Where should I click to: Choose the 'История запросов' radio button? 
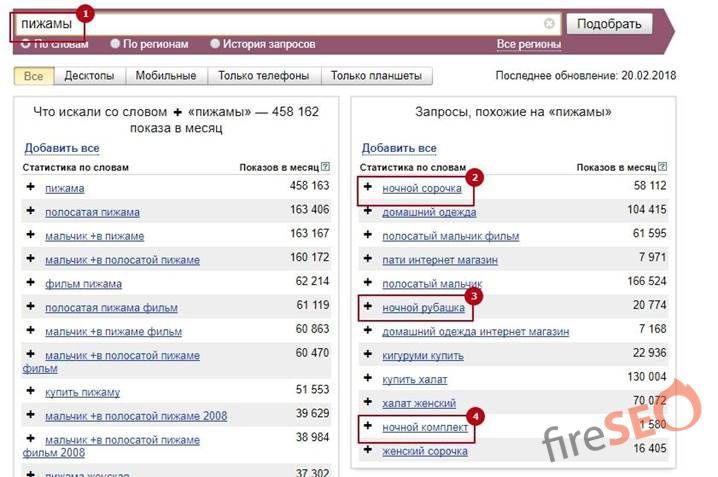tap(215, 44)
